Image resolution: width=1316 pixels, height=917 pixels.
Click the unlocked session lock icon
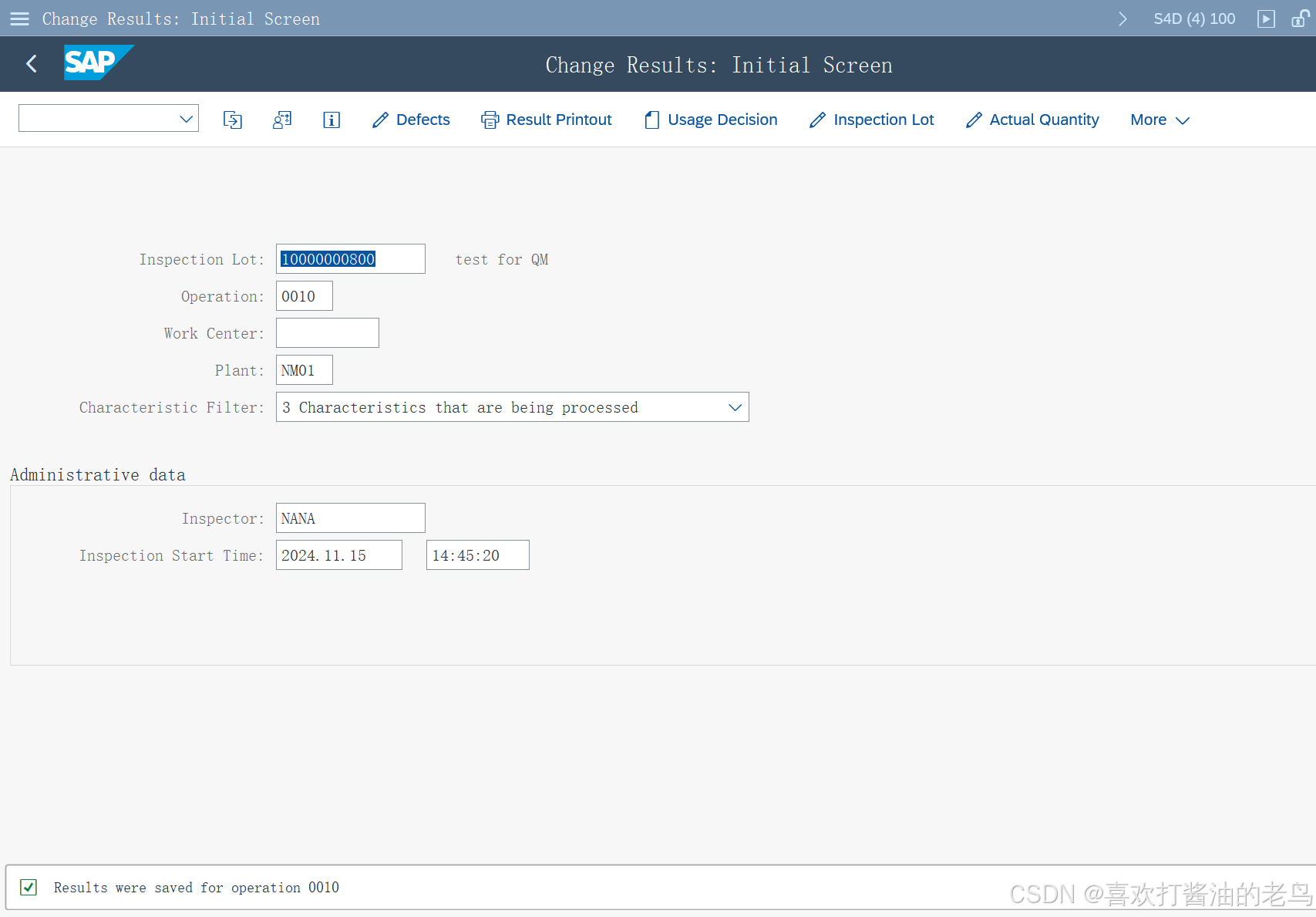tap(1301, 19)
